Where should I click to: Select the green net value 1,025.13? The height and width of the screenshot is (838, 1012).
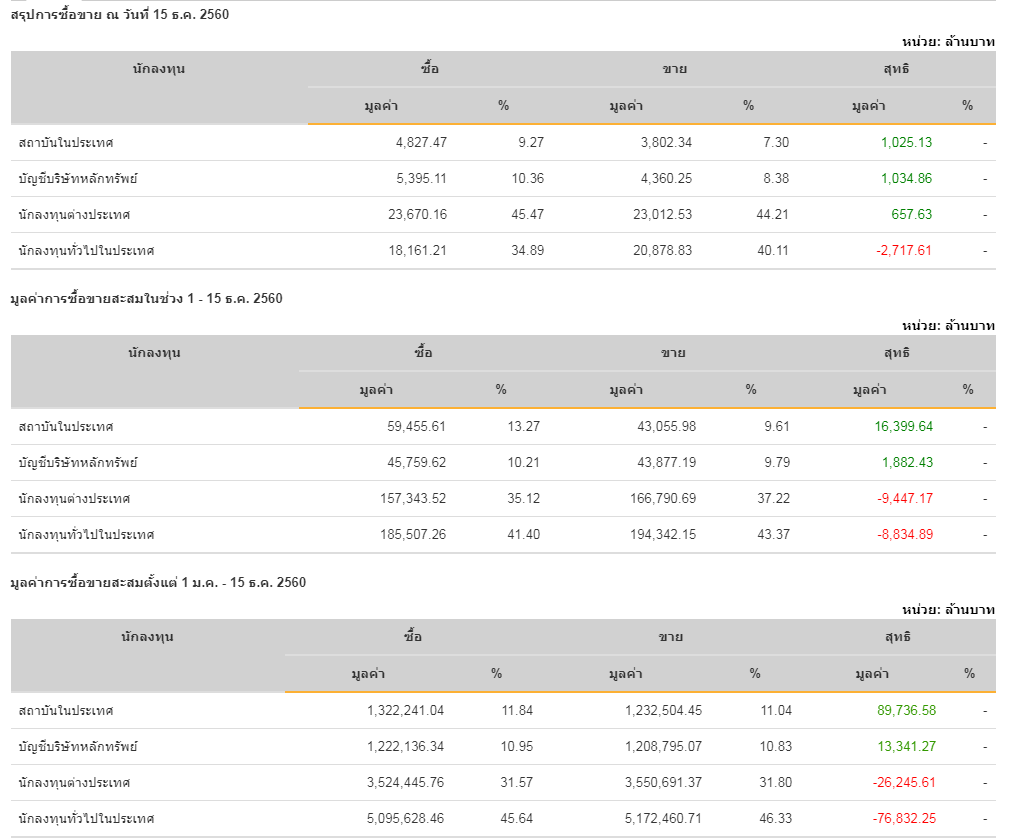[x=906, y=142]
